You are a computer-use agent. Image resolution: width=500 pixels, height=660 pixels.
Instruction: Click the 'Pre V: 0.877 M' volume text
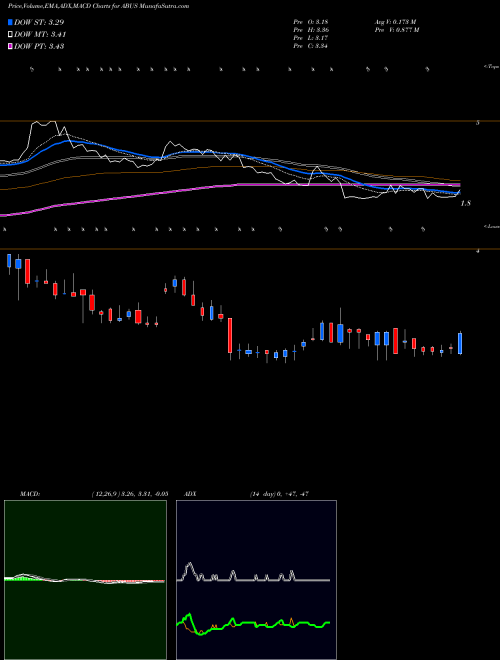396,29
